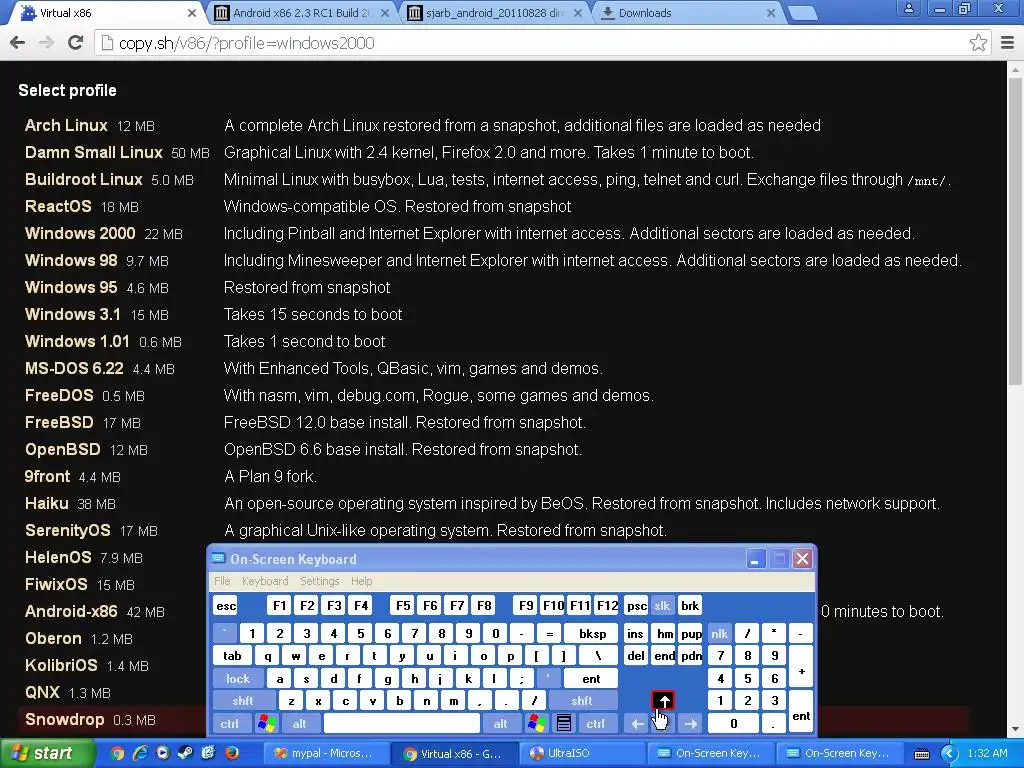Click the context menu key on keyboard

click(564, 724)
